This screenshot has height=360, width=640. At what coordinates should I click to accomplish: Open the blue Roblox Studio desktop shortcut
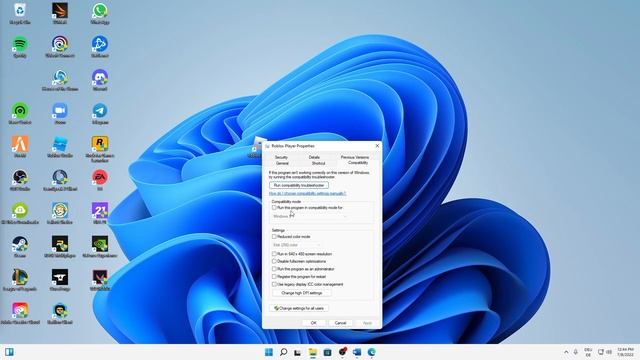[60, 144]
